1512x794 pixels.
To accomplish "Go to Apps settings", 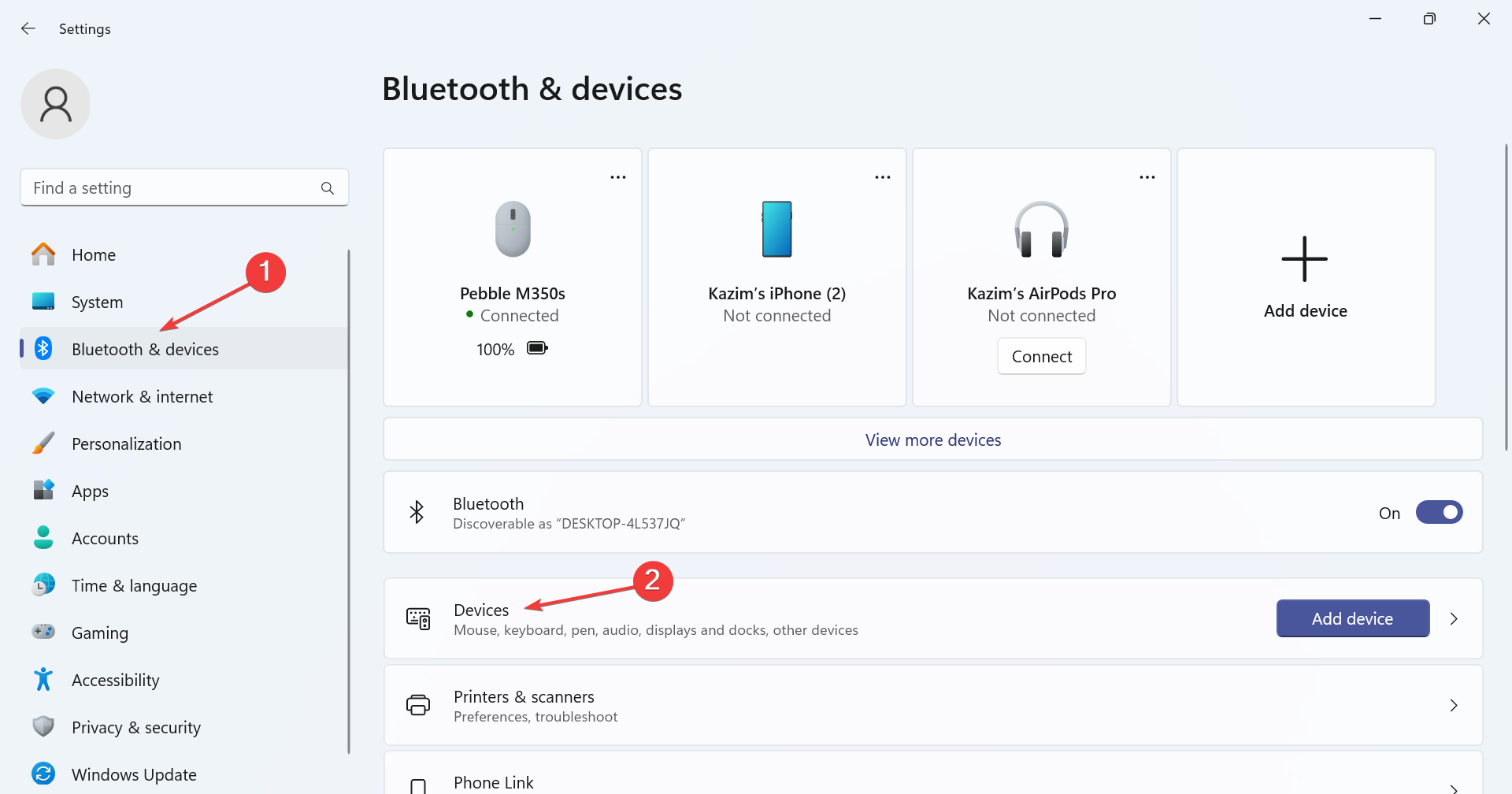I will coord(89,491).
